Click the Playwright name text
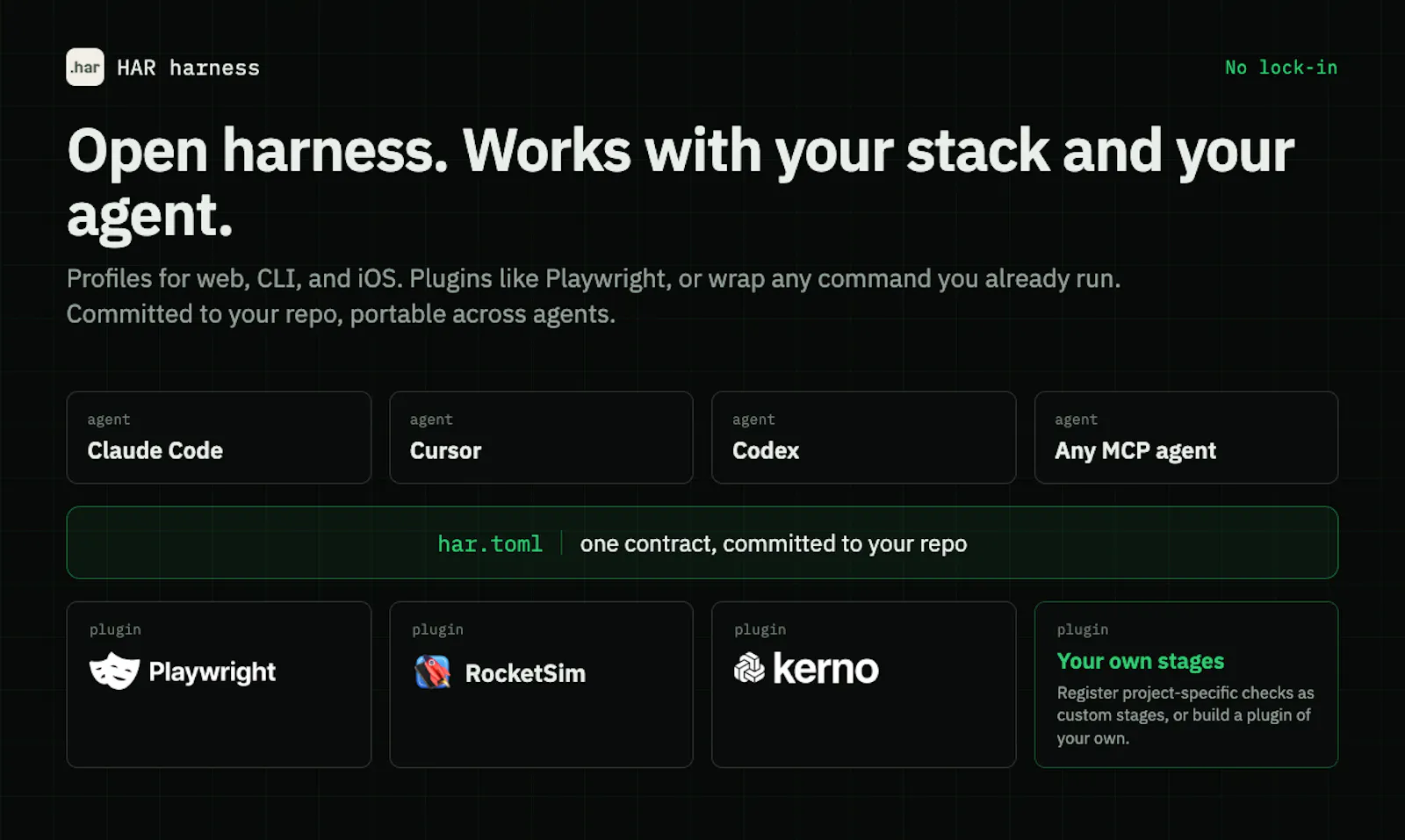Screen dimensions: 1405x840 coord(212,672)
